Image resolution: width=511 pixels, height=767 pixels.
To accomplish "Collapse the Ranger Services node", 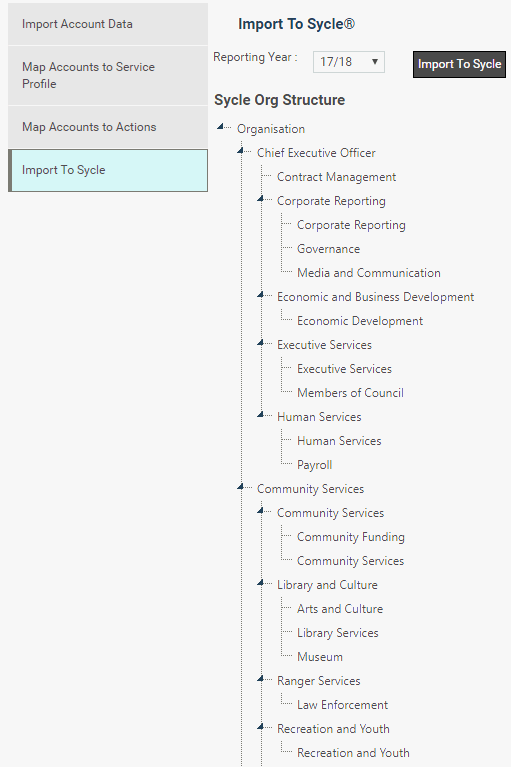I will (x=260, y=678).
